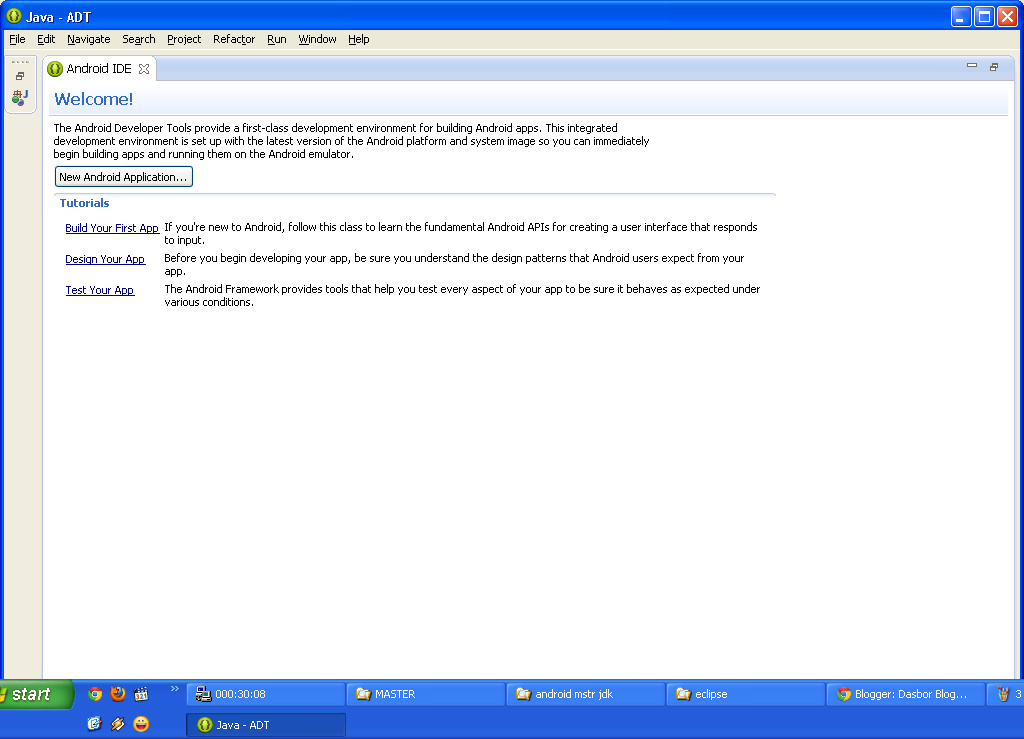Open the orange pencil quick launch icon

118,723
